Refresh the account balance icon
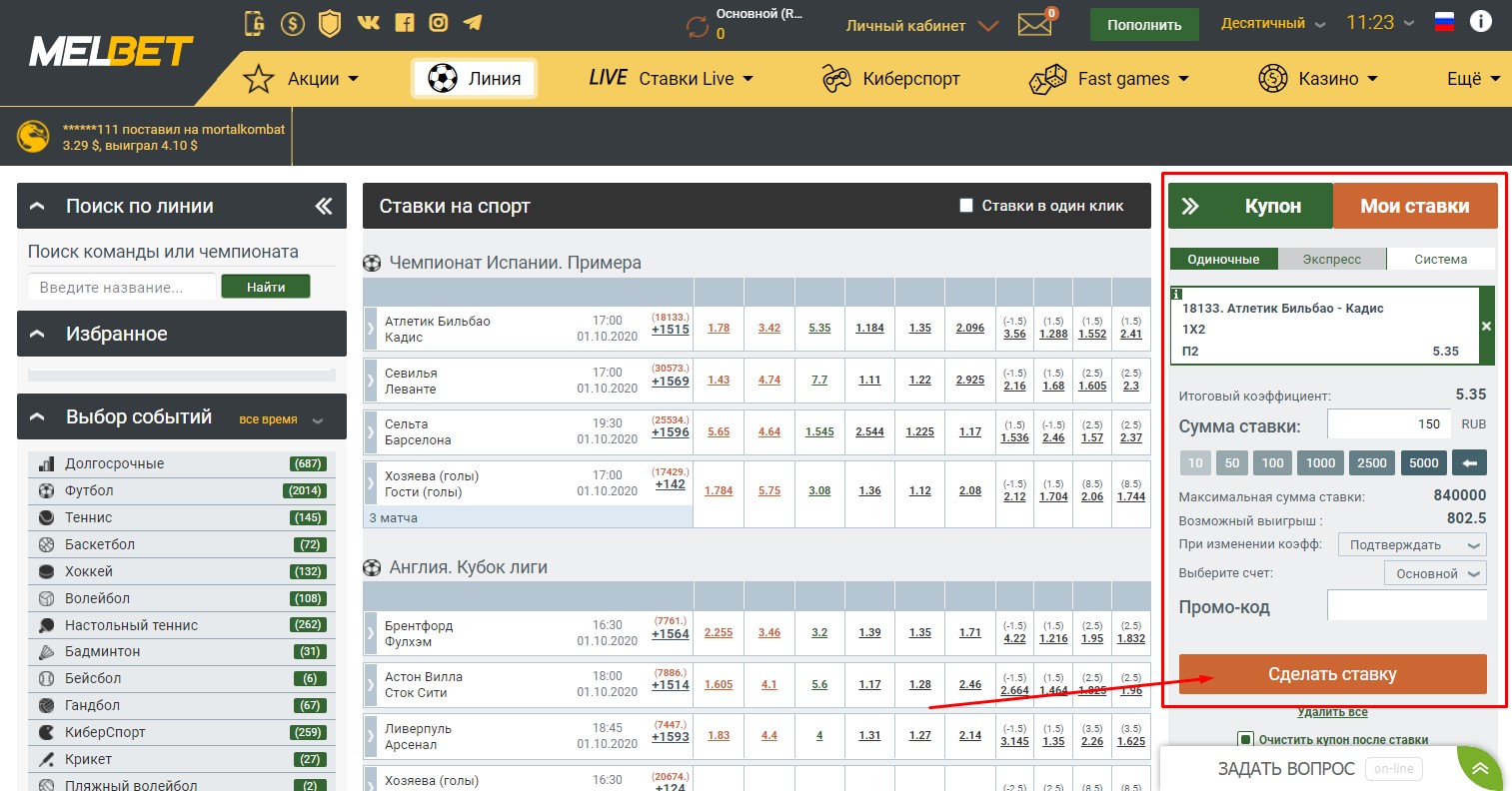The image size is (1512, 791). point(698,27)
